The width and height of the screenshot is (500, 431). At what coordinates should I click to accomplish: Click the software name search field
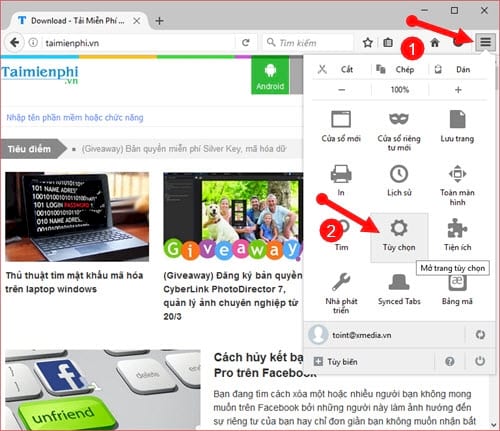click(152, 117)
